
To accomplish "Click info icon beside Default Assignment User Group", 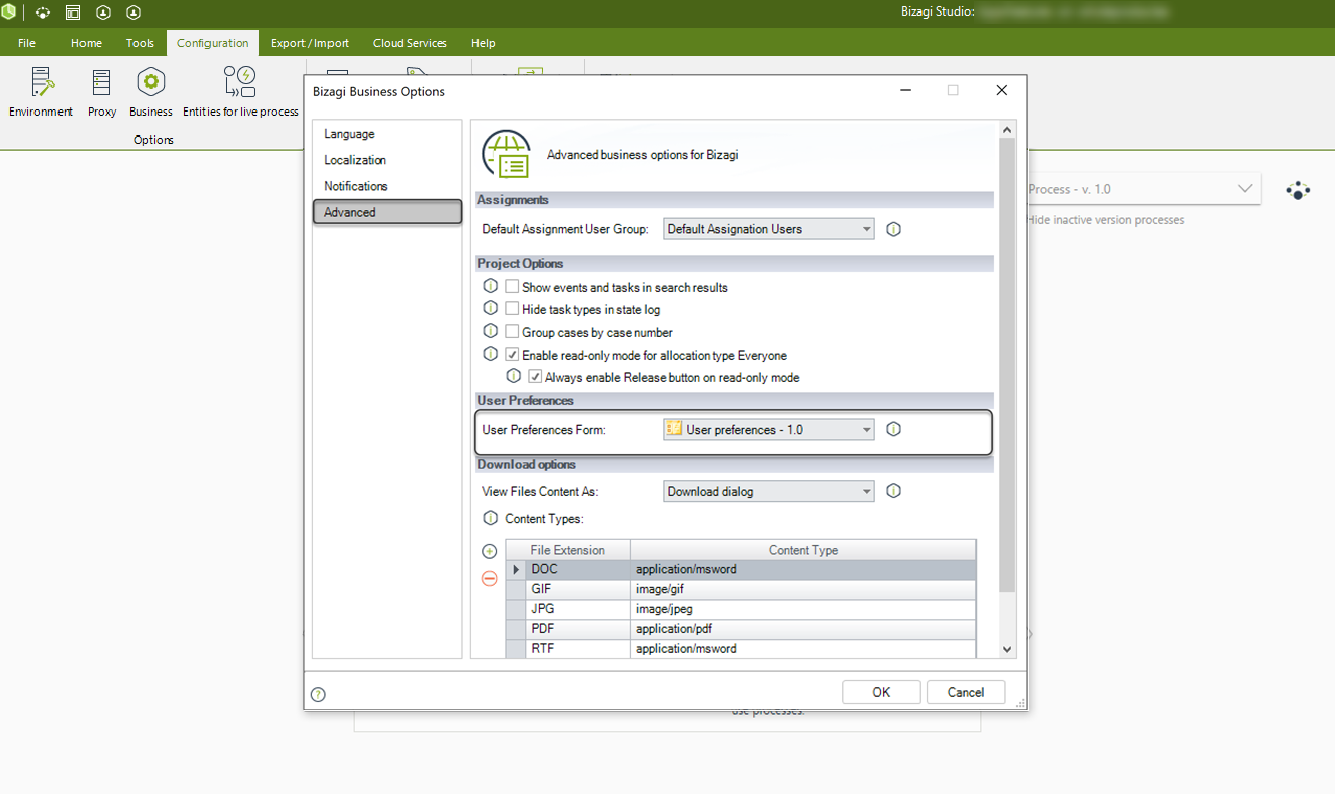I will (x=894, y=229).
